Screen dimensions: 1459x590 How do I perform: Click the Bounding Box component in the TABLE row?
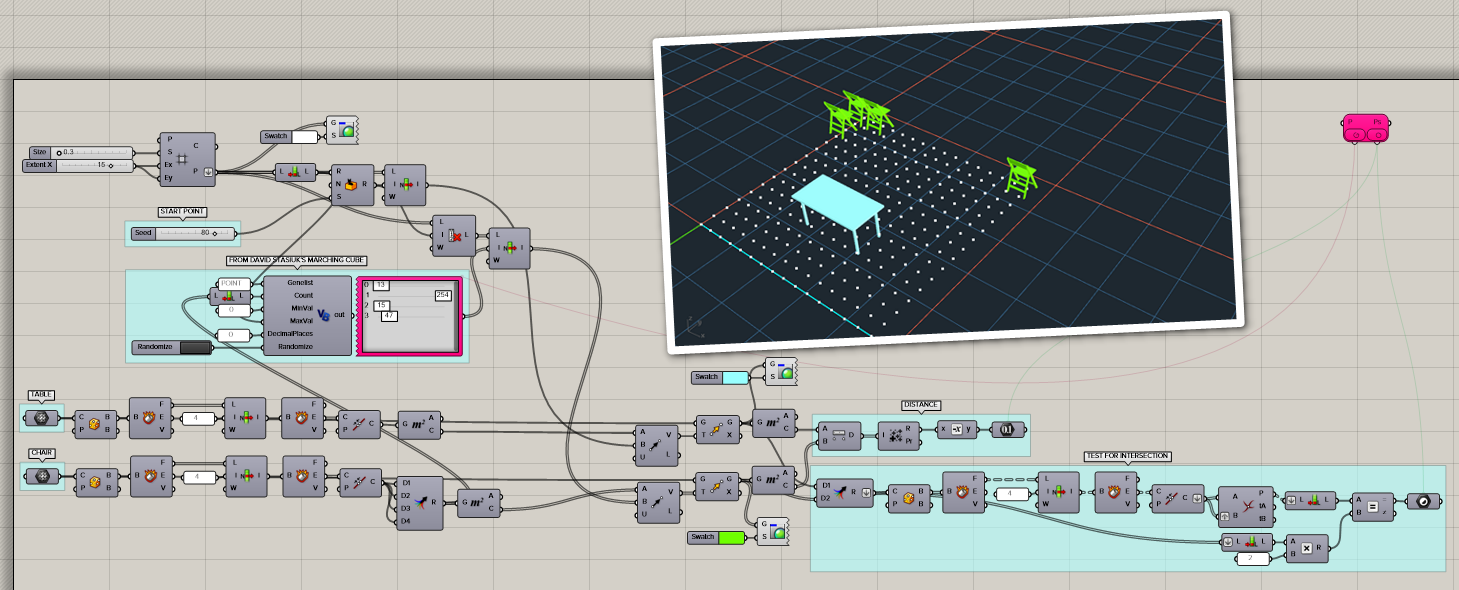(96, 424)
